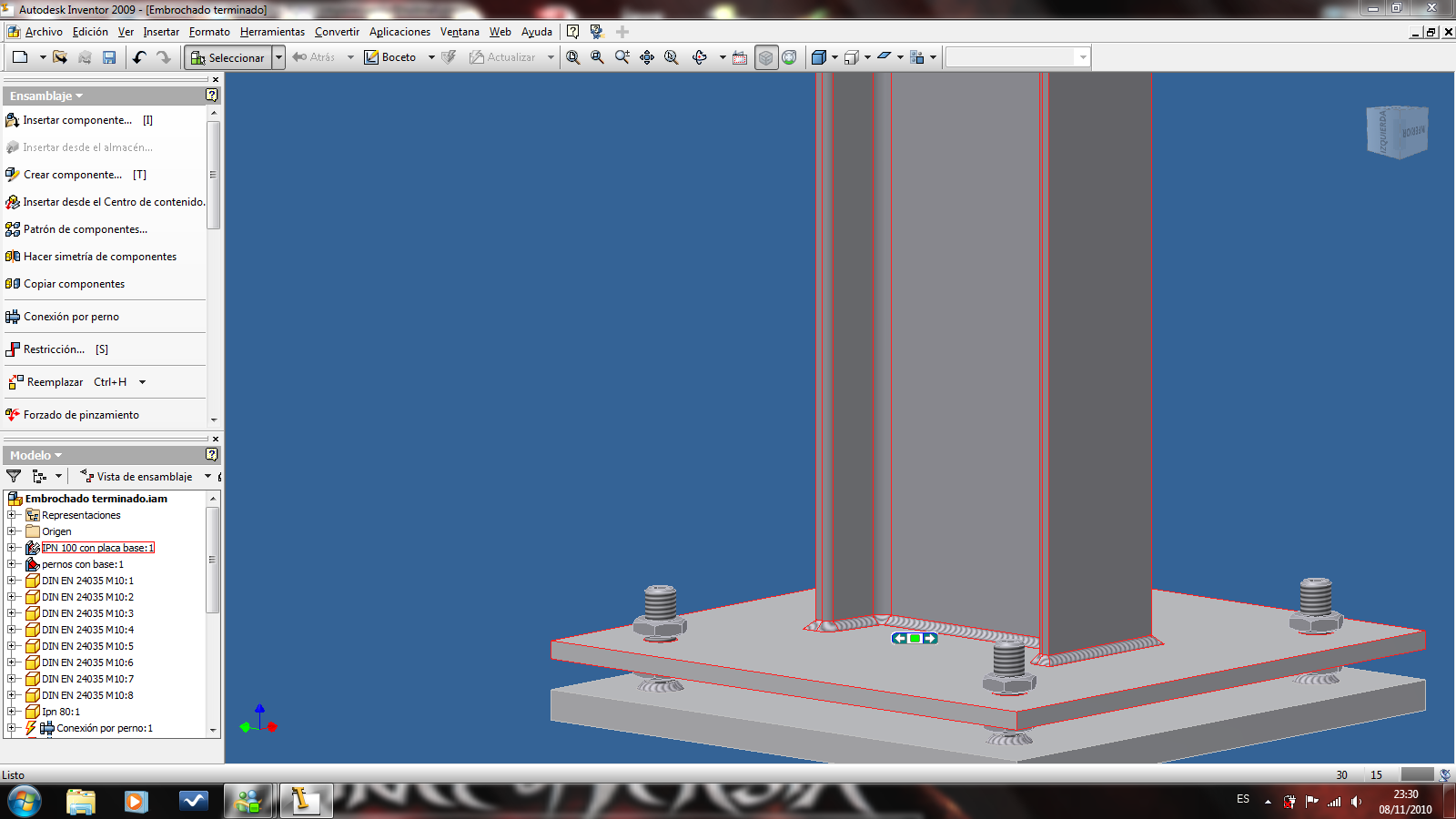Click the Look At face icon
1456x819 pixels.
740,57
